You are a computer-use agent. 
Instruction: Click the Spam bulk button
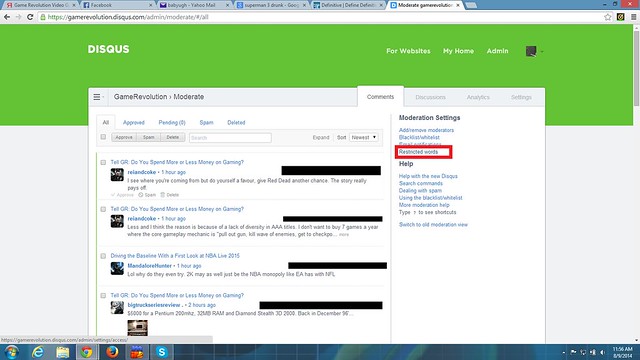click(149, 138)
